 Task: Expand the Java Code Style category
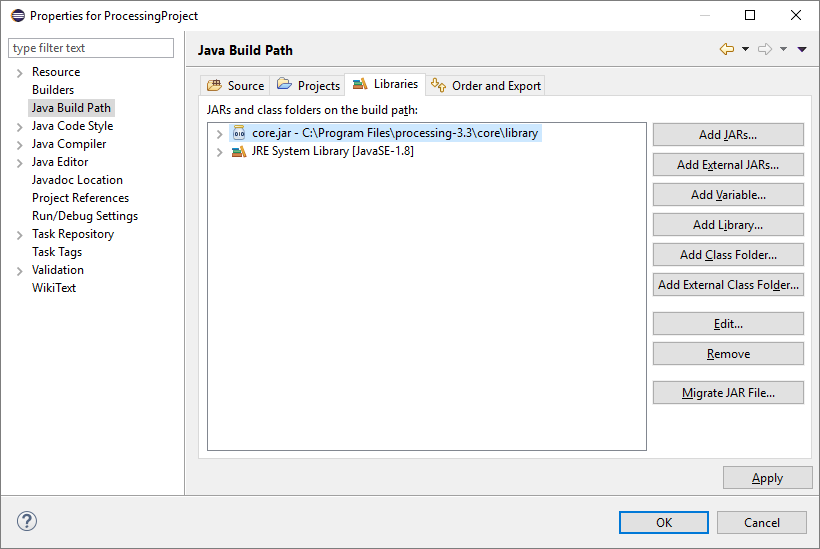click(19, 127)
